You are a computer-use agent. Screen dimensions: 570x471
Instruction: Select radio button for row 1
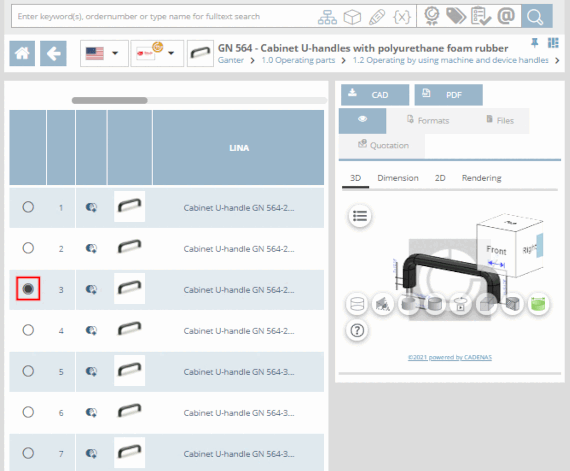(x=28, y=207)
